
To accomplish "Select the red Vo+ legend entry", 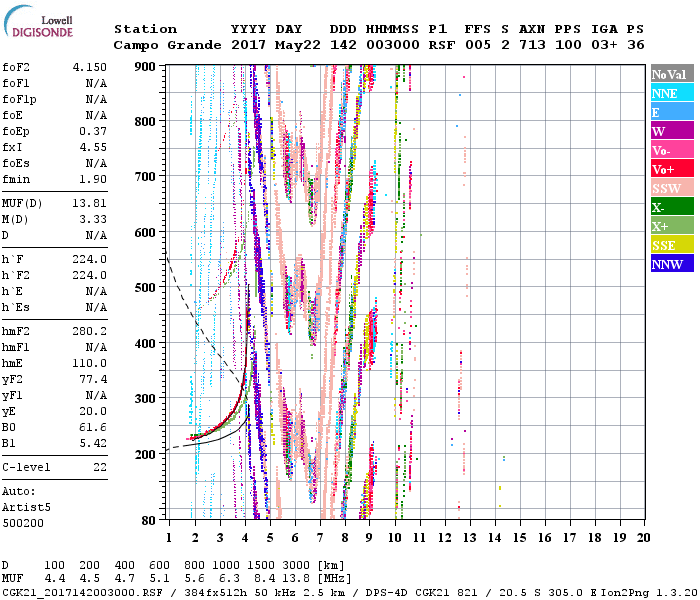I will coord(672,169).
